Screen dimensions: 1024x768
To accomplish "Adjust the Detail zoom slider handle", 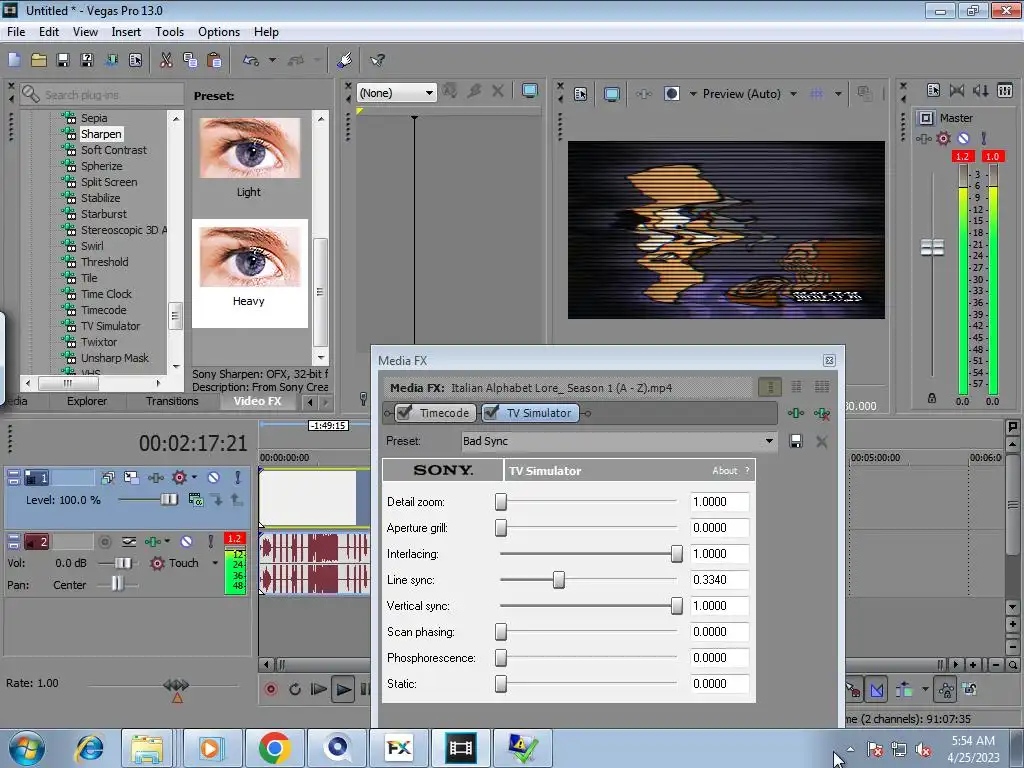I will pyautogui.click(x=501, y=502).
